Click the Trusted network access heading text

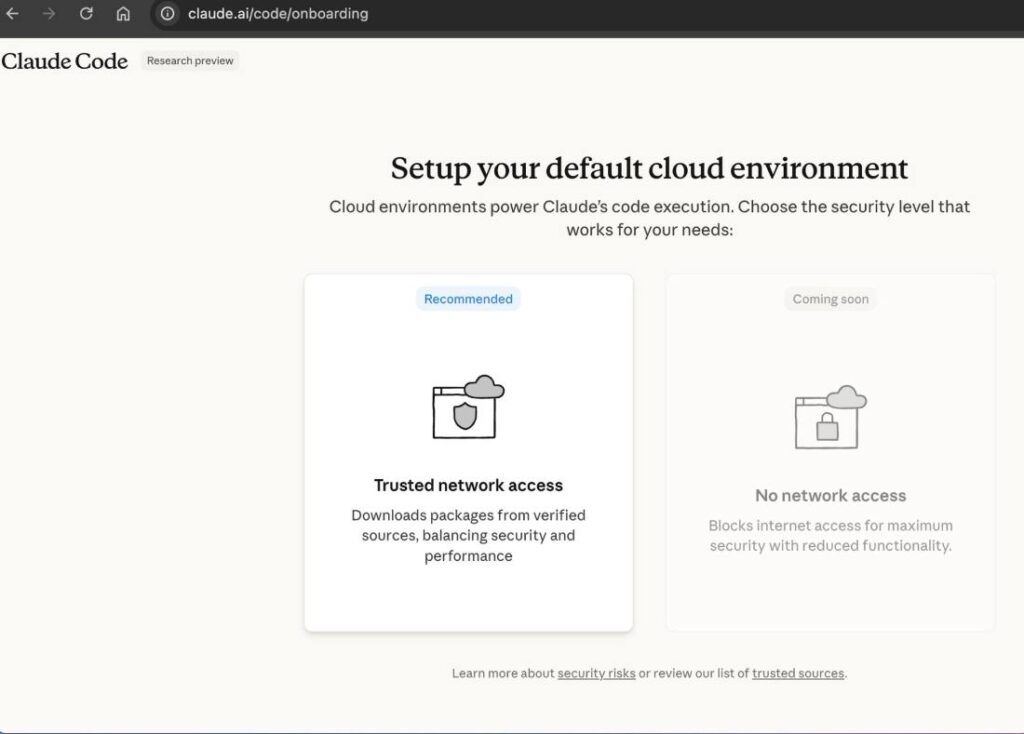click(x=467, y=484)
